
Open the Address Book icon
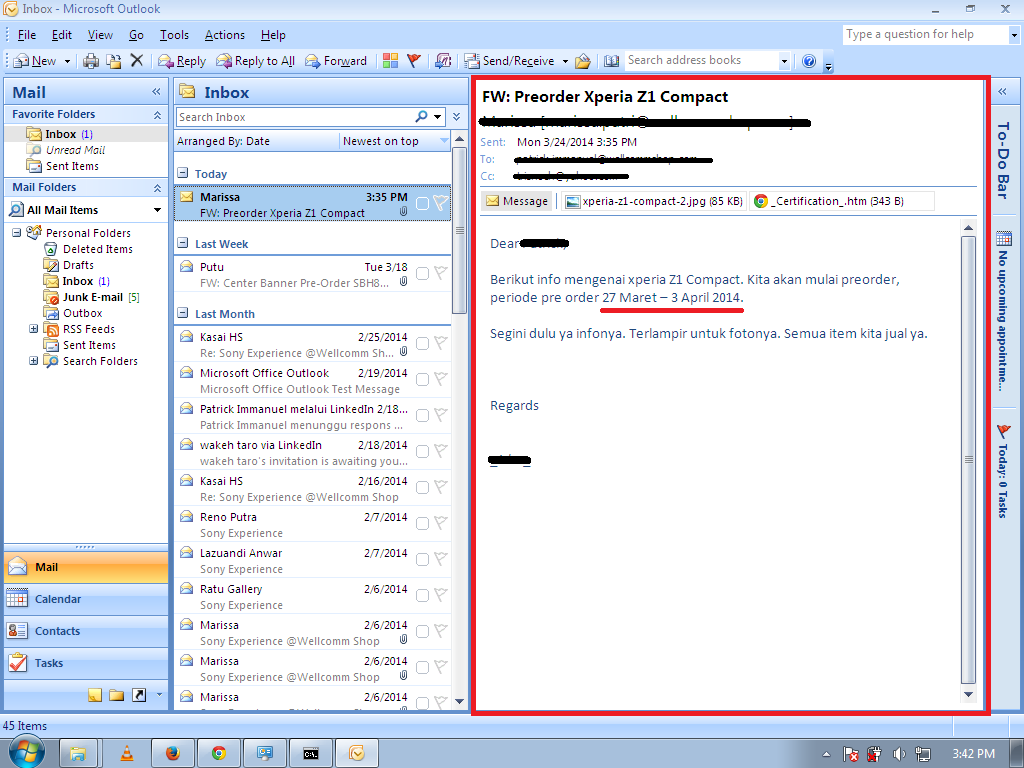pos(611,61)
